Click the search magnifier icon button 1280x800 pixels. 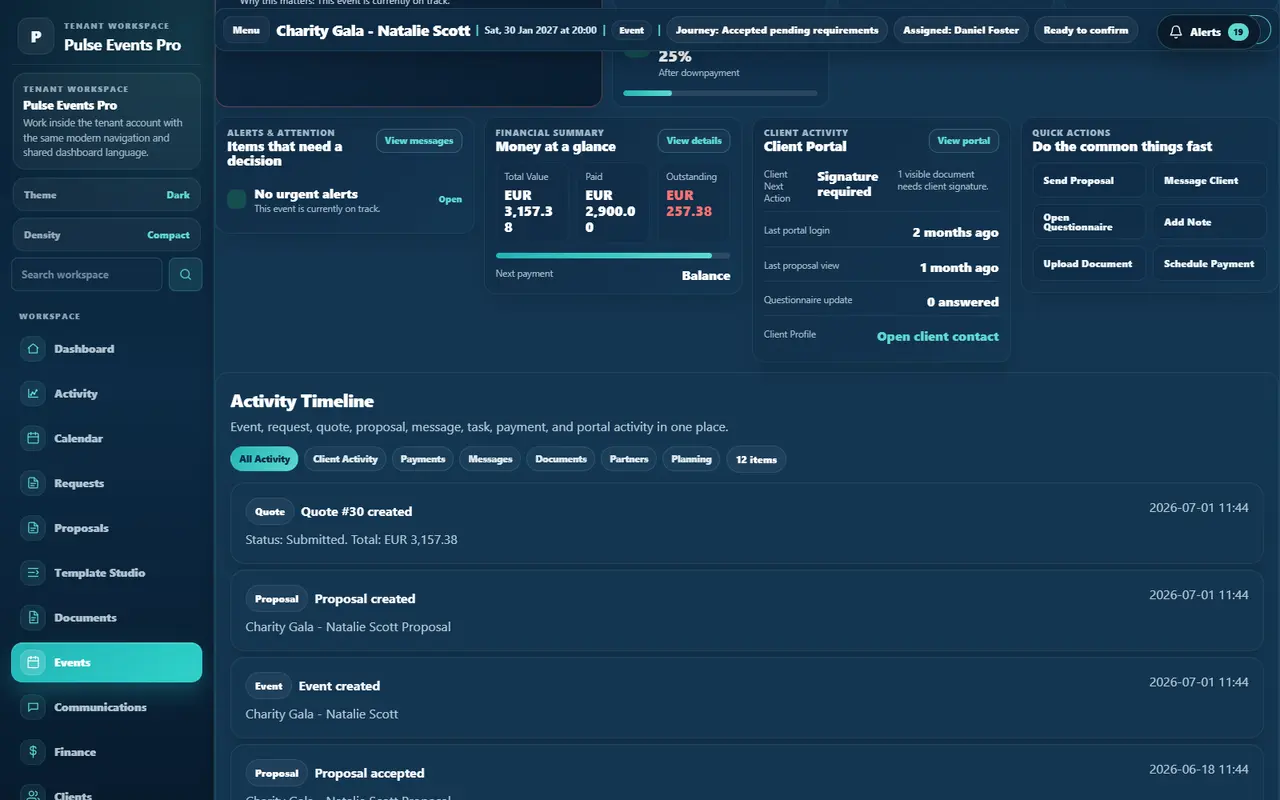pyautogui.click(x=185, y=274)
